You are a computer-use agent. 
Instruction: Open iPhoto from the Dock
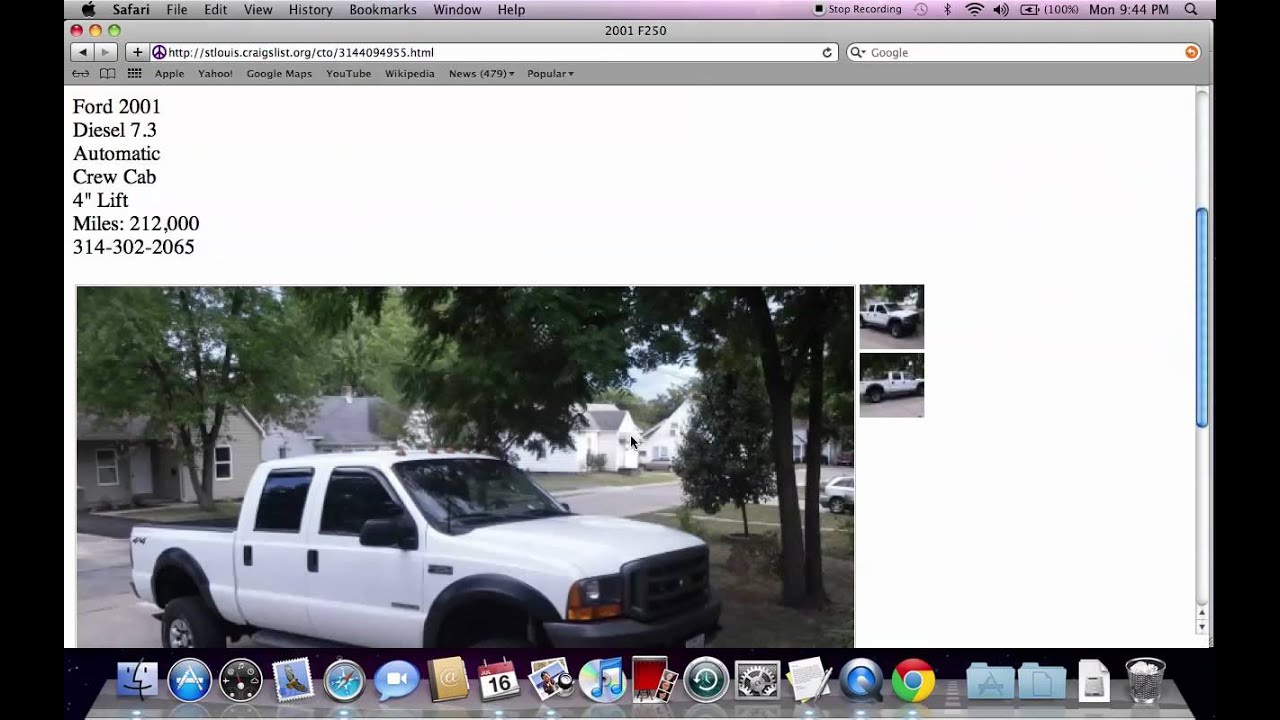coord(550,681)
